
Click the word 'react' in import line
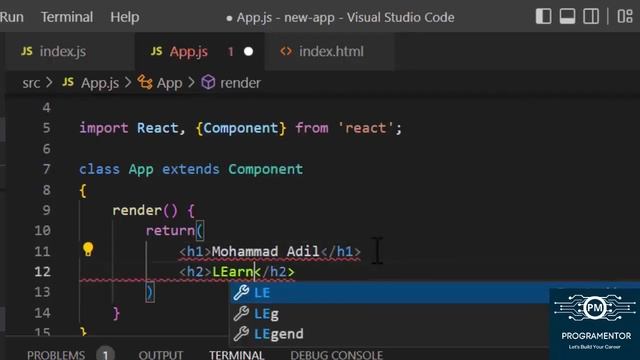[365, 128]
